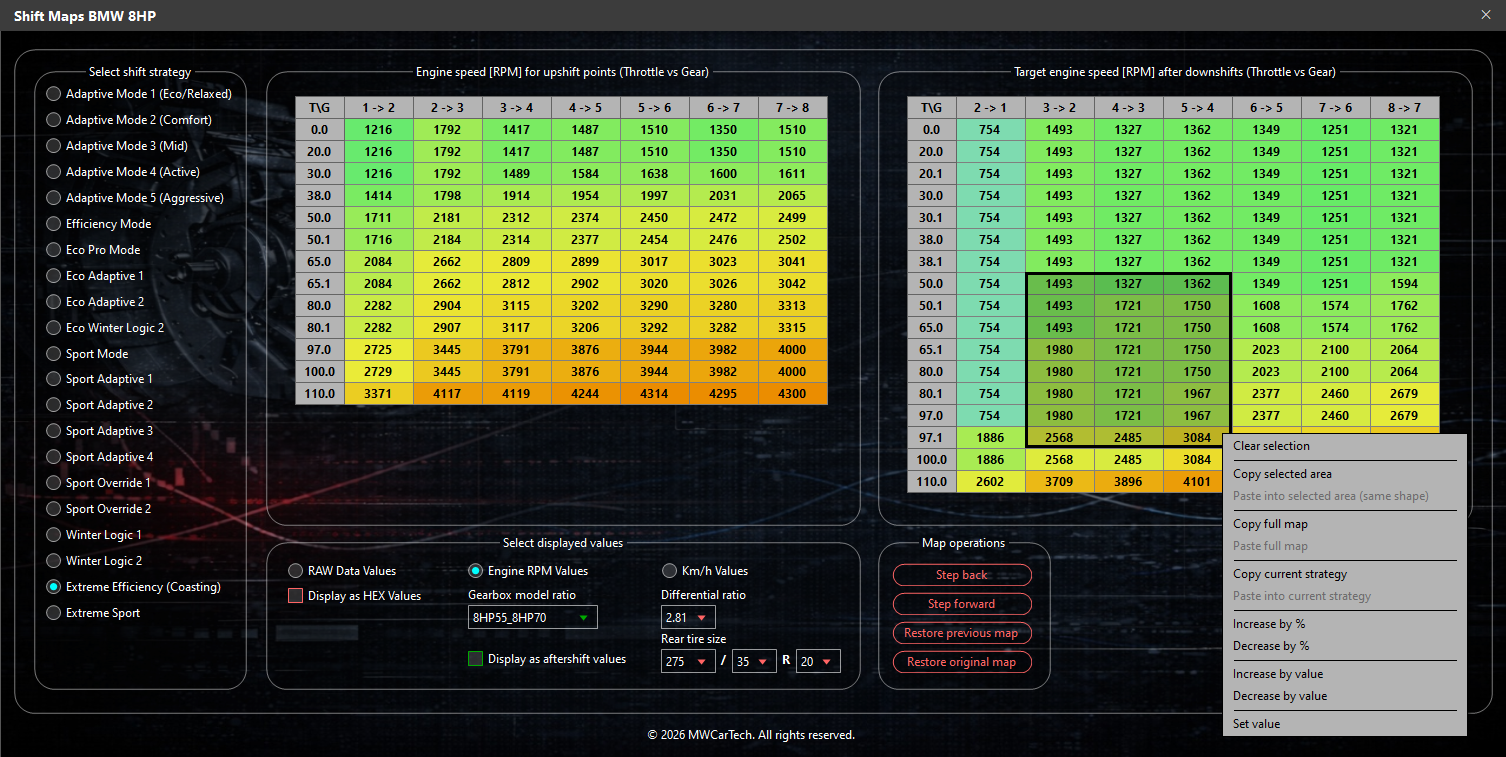The width and height of the screenshot is (1506, 757).
Task: Click the 110.0 throttle row upshift cell 3371
Action: [378, 393]
